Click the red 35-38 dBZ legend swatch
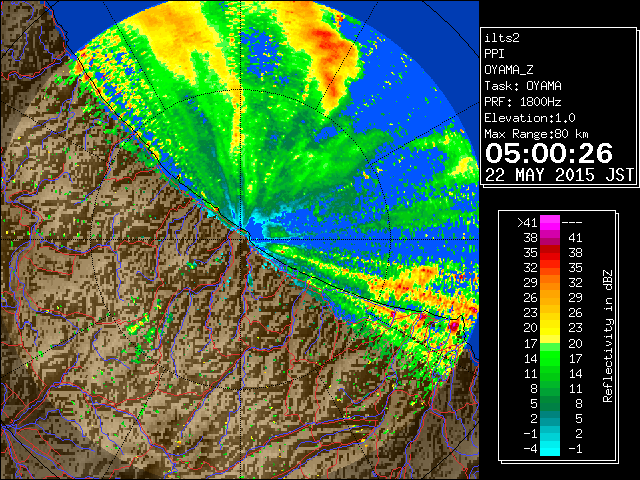The width and height of the screenshot is (640, 480). [x=550, y=253]
